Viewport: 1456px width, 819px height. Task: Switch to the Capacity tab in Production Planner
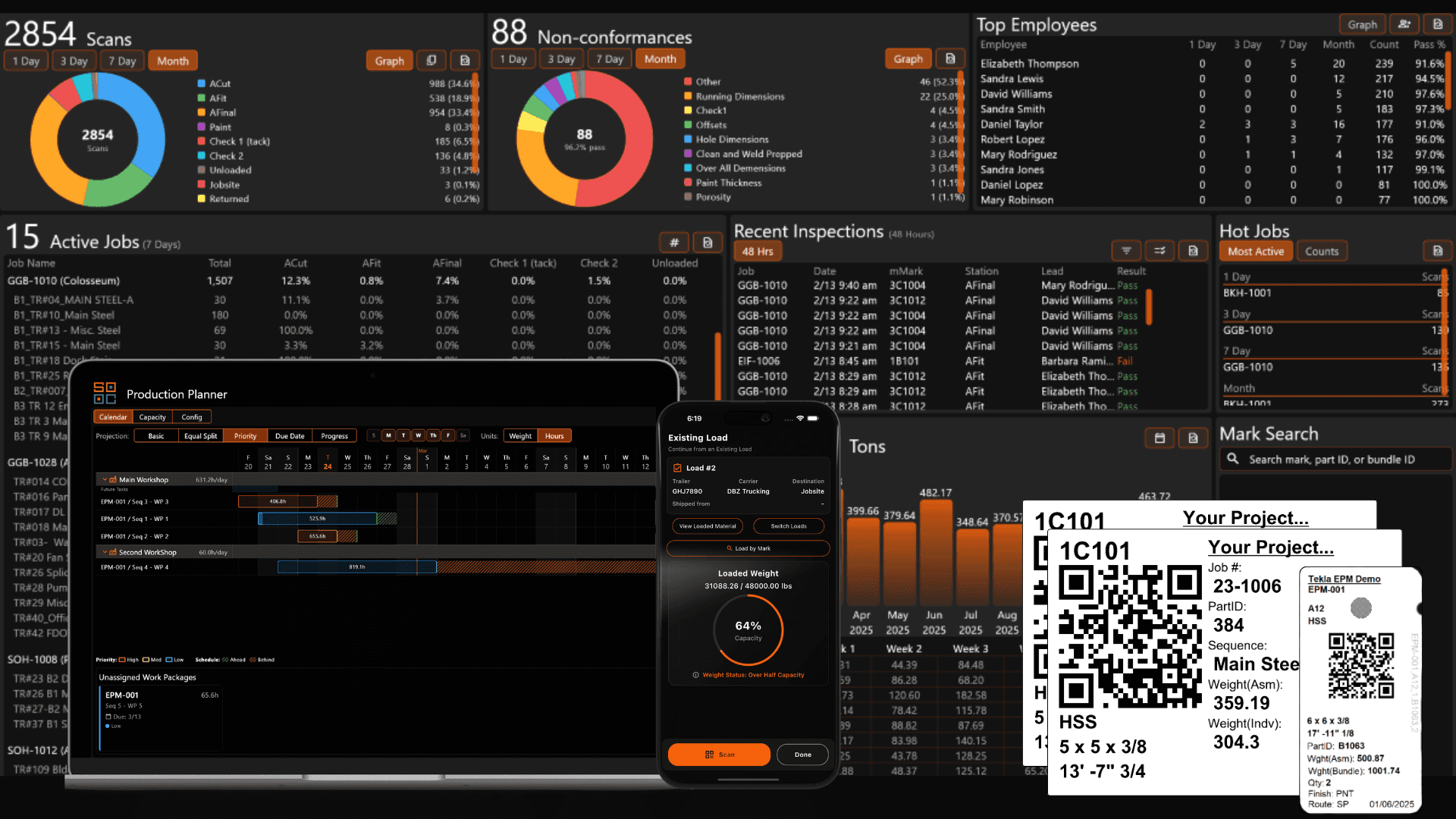152,416
